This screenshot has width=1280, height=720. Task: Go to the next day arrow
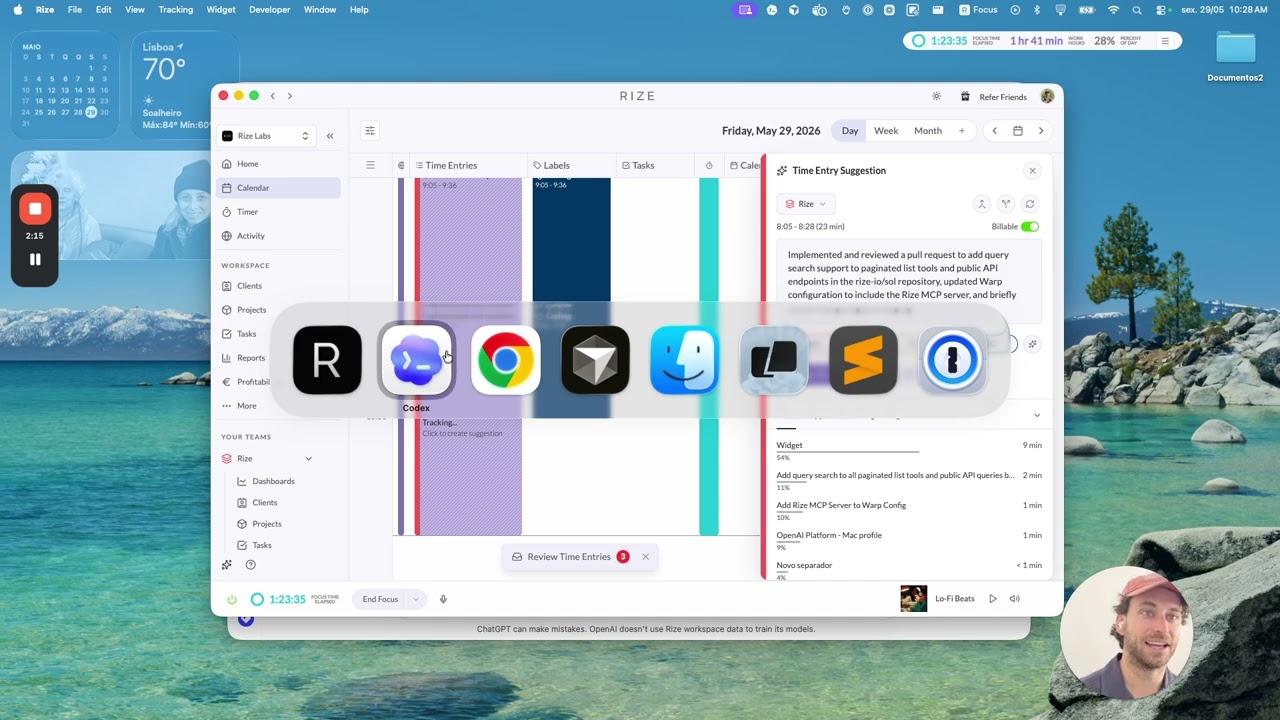tap(1041, 131)
